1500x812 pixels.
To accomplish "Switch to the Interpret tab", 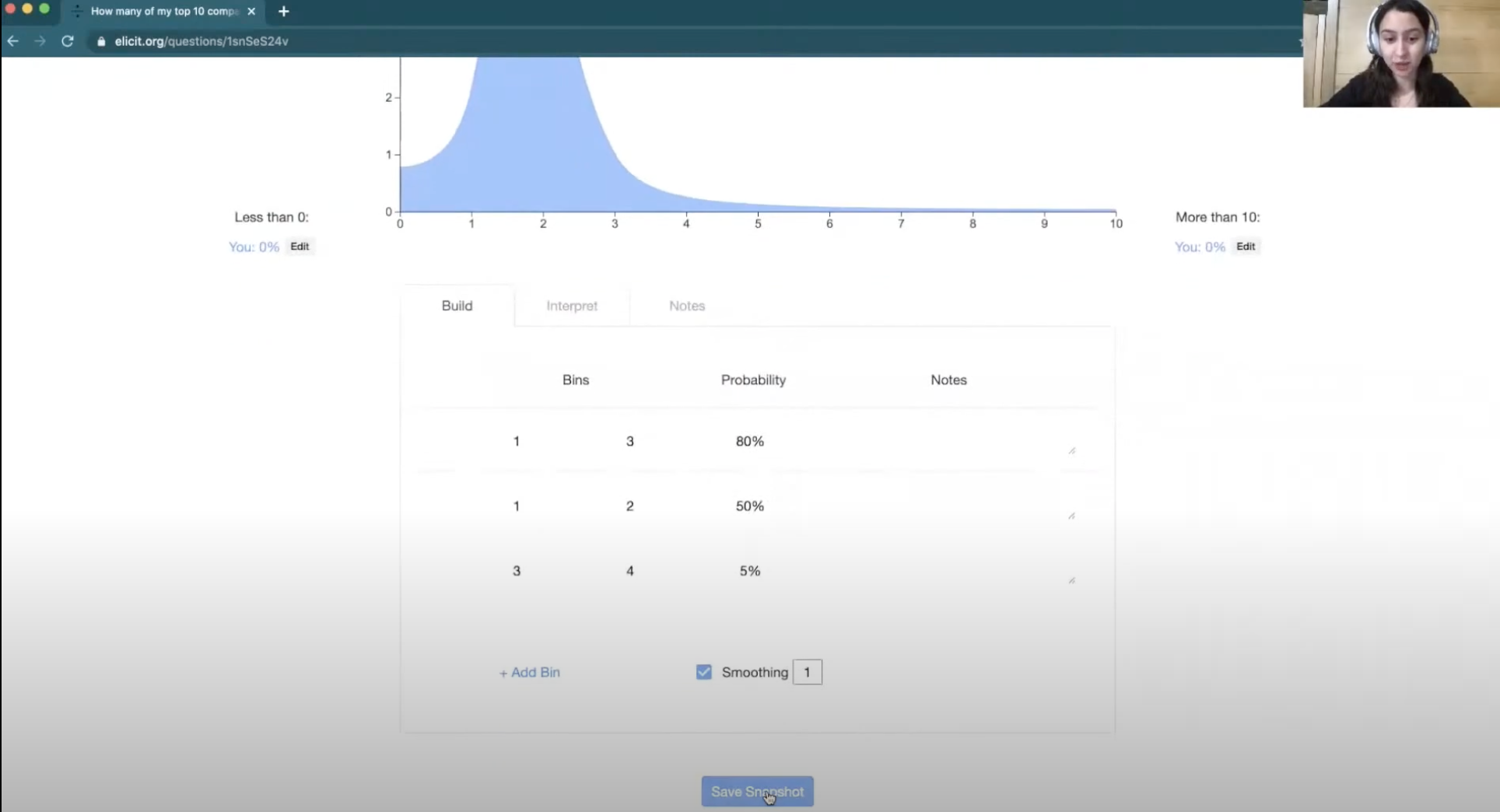I will [572, 306].
